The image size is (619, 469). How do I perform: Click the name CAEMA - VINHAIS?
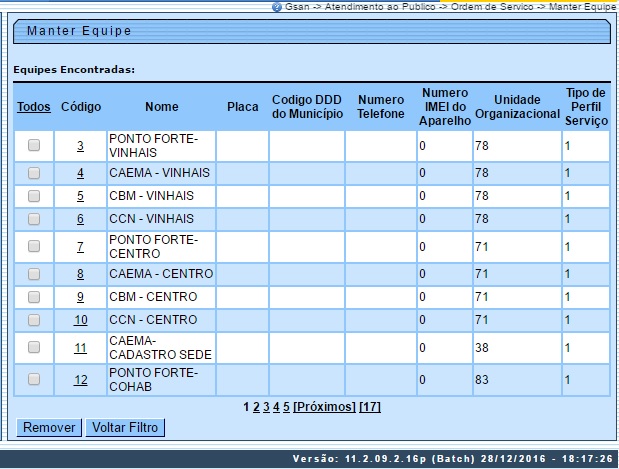[x=159, y=173]
